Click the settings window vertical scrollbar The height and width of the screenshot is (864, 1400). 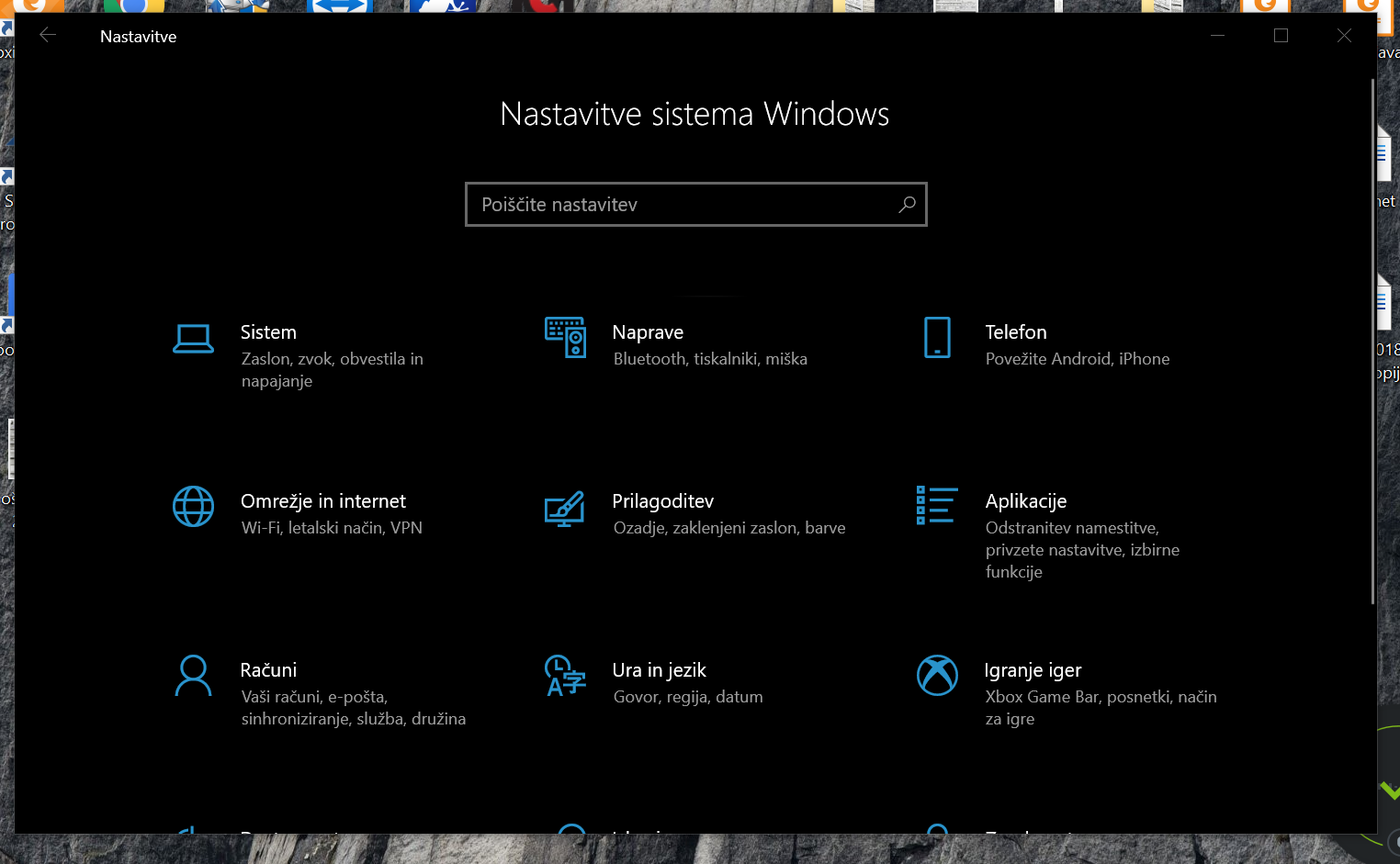[1372, 341]
